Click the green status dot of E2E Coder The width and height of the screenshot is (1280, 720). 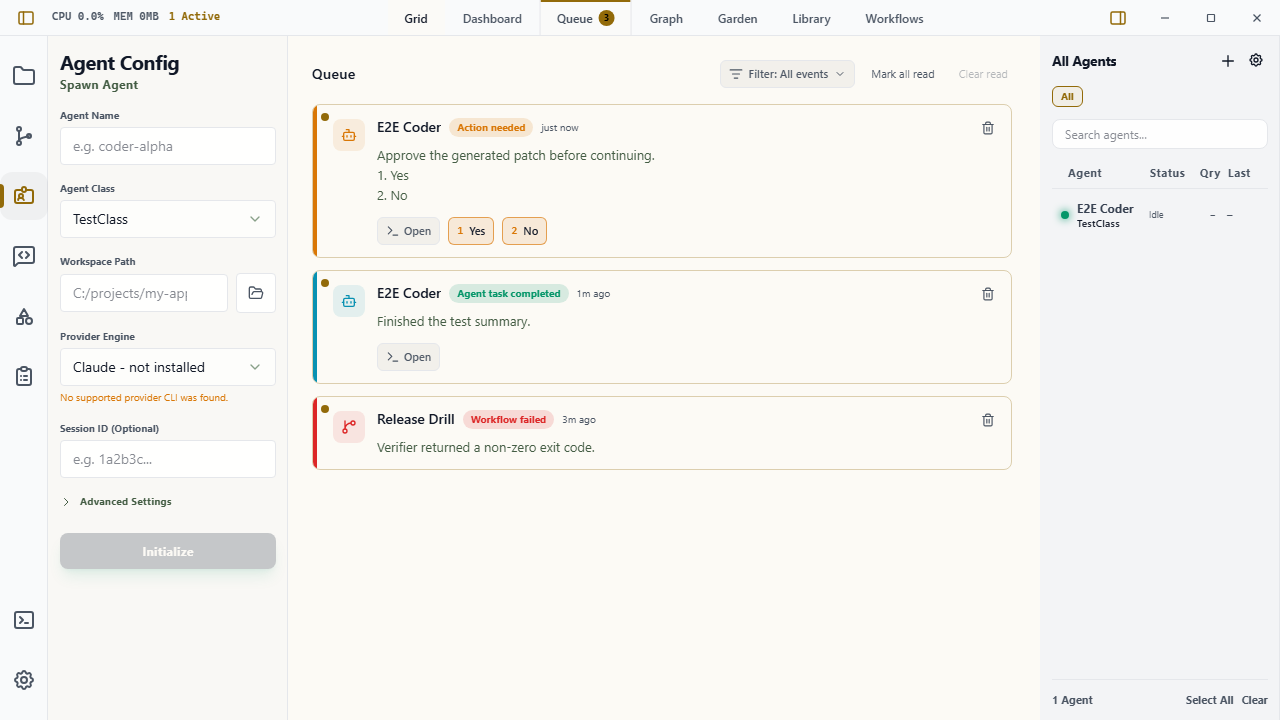pyautogui.click(x=1065, y=215)
